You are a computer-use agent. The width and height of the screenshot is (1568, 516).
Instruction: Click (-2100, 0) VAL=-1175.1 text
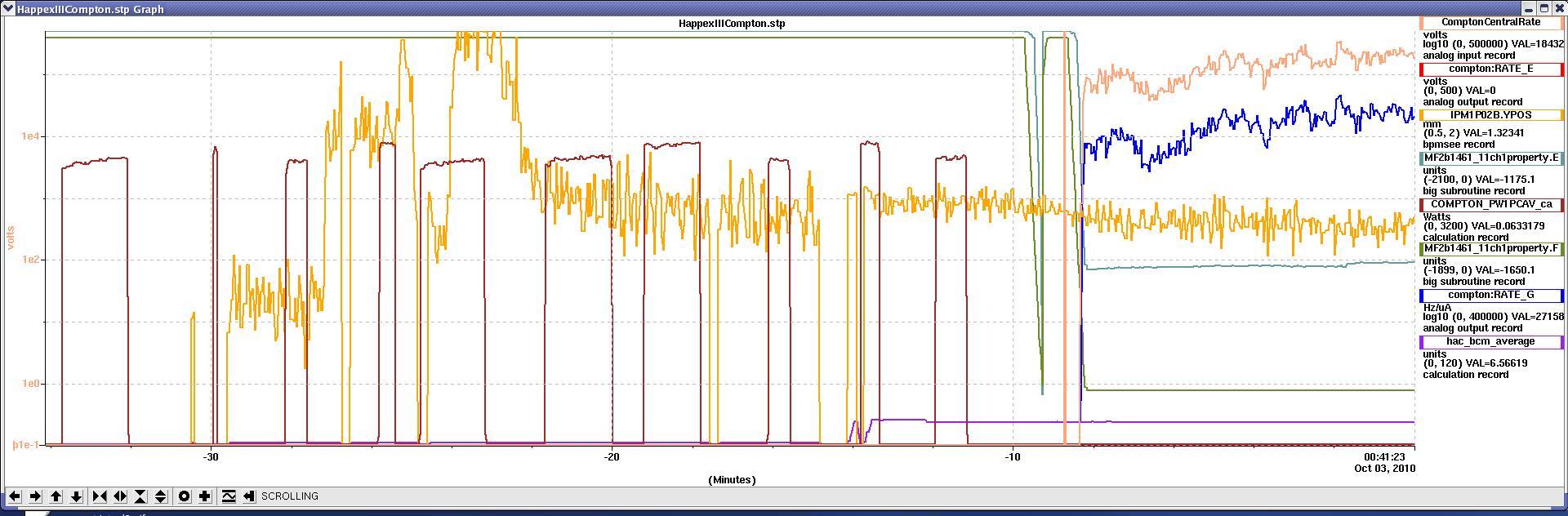click(x=1479, y=180)
